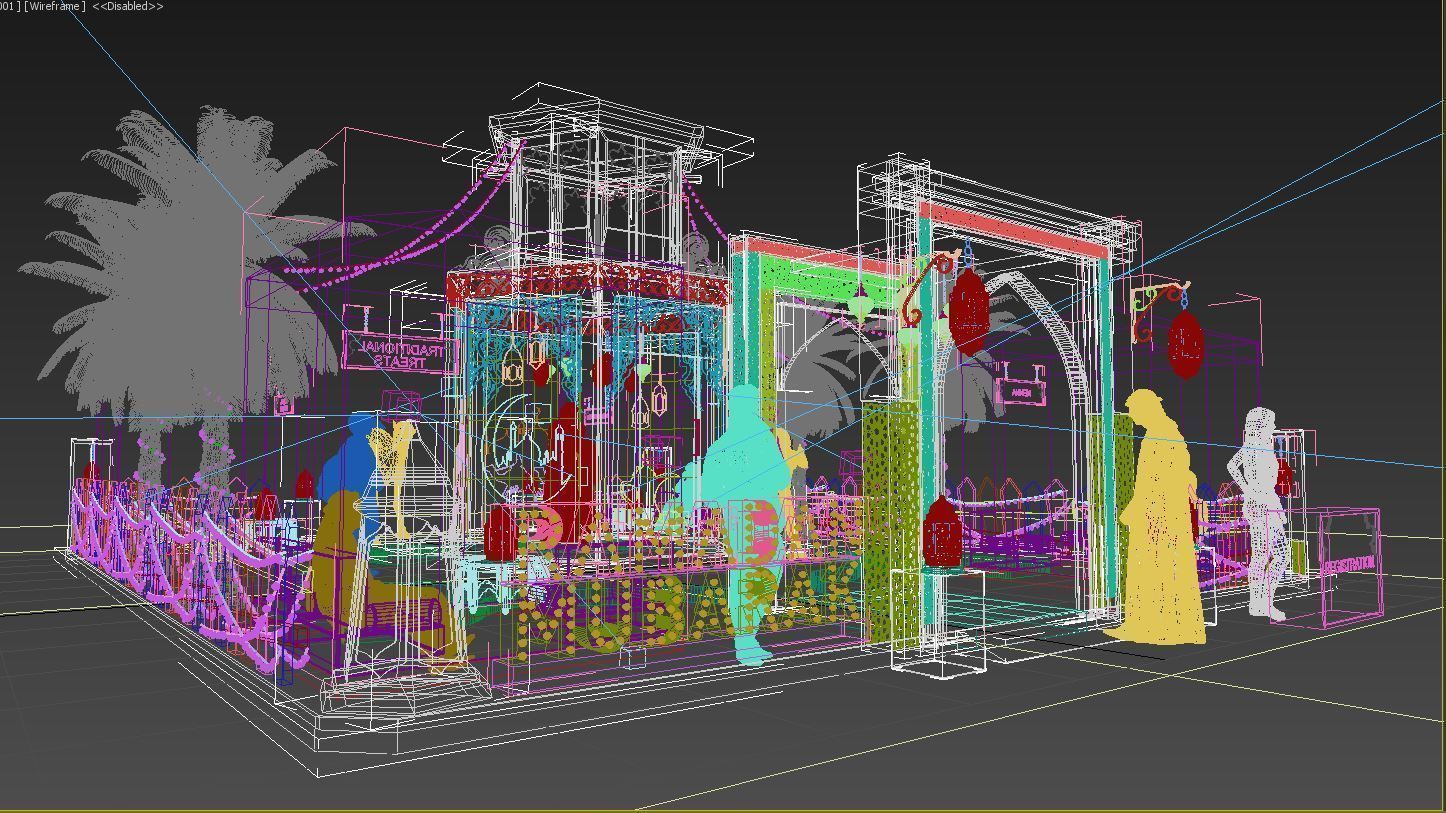This screenshot has height=813, width=1446.
Task: Open the Wireframe shading viewport menu
Action: (54, 6)
